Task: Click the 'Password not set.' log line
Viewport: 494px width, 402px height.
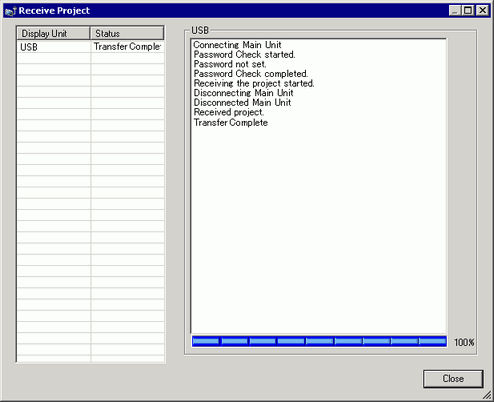Action: (x=230, y=64)
